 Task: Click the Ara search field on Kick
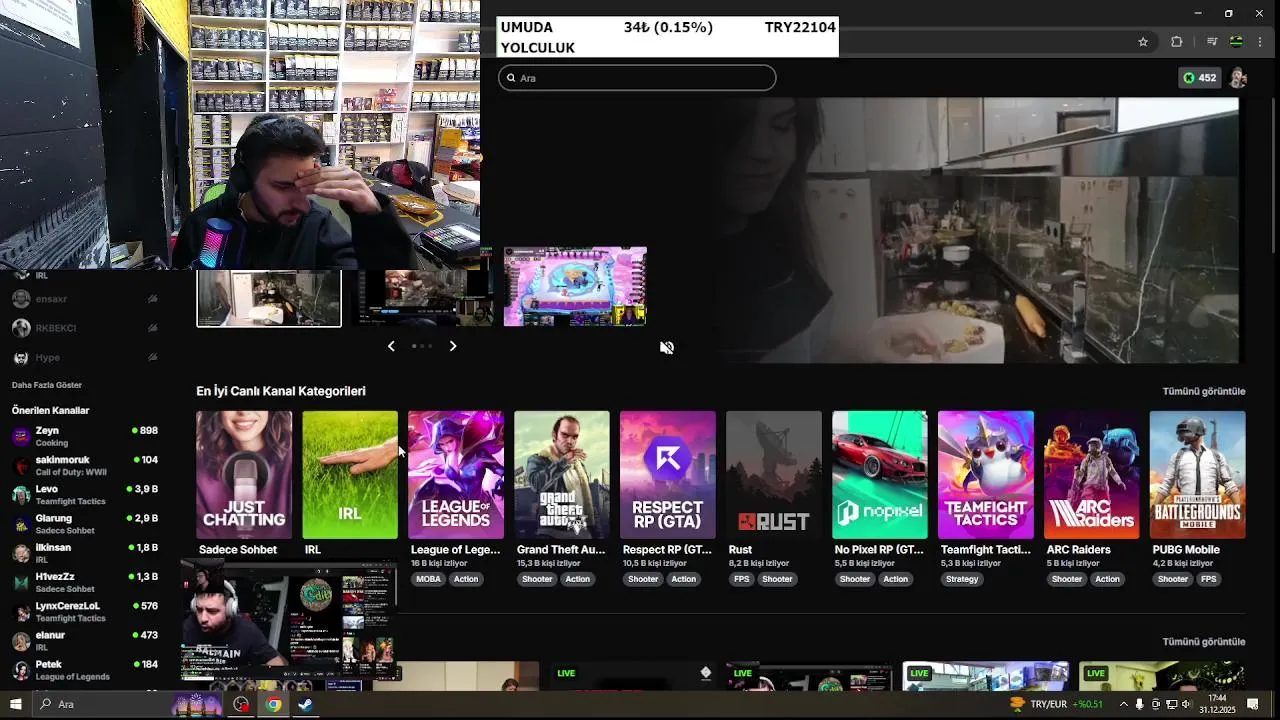[x=637, y=78]
